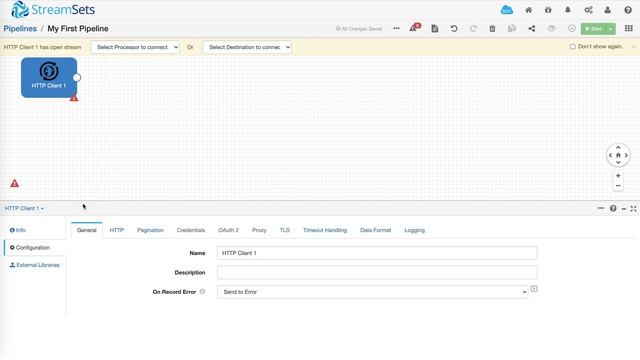This screenshot has height=360, width=640.
Task: Click the Name input field
Action: pyautogui.click(x=377, y=253)
